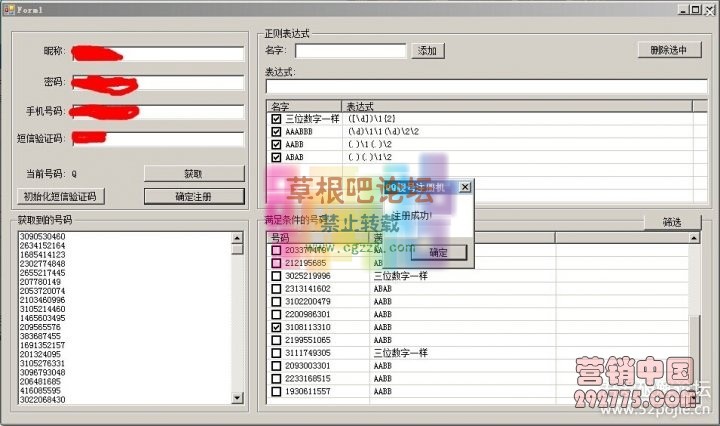Click the 筛选 button
Screen dimensions: 720x426
click(x=672, y=222)
